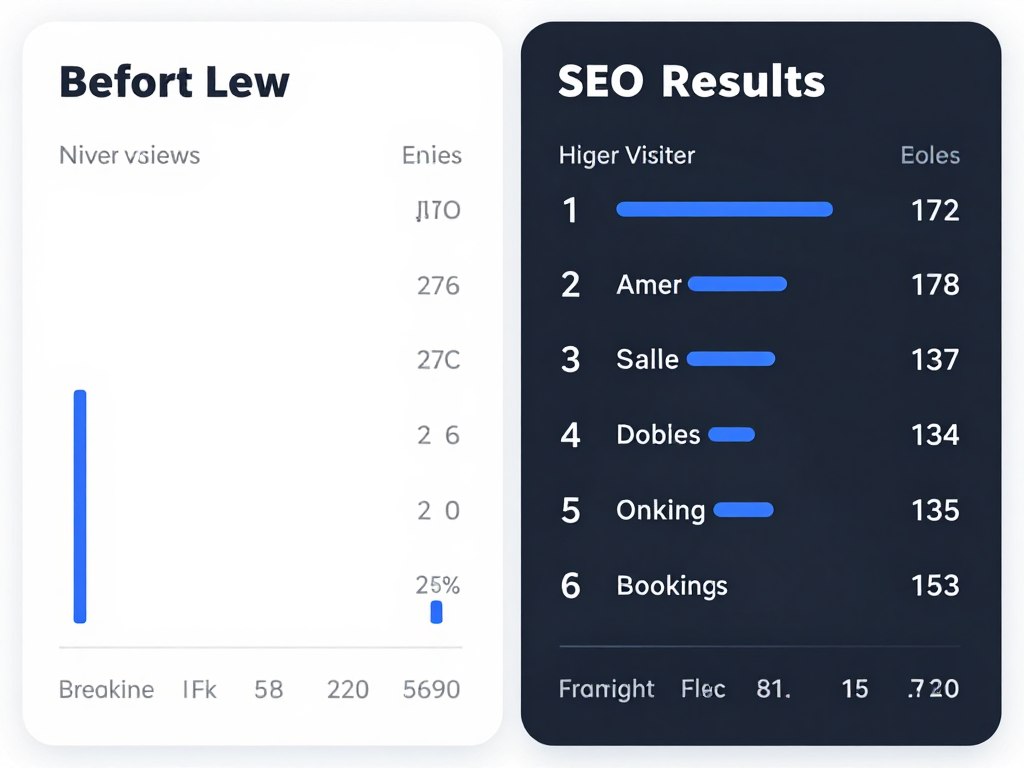Click the value 178 in Amer row
This screenshot has width=1024, height=768.
point(935,285)
